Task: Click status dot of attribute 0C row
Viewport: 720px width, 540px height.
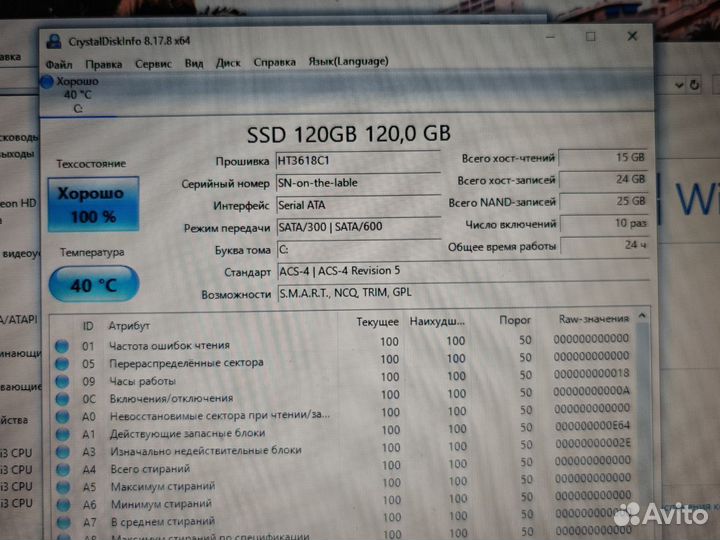Action: (62, 399)
